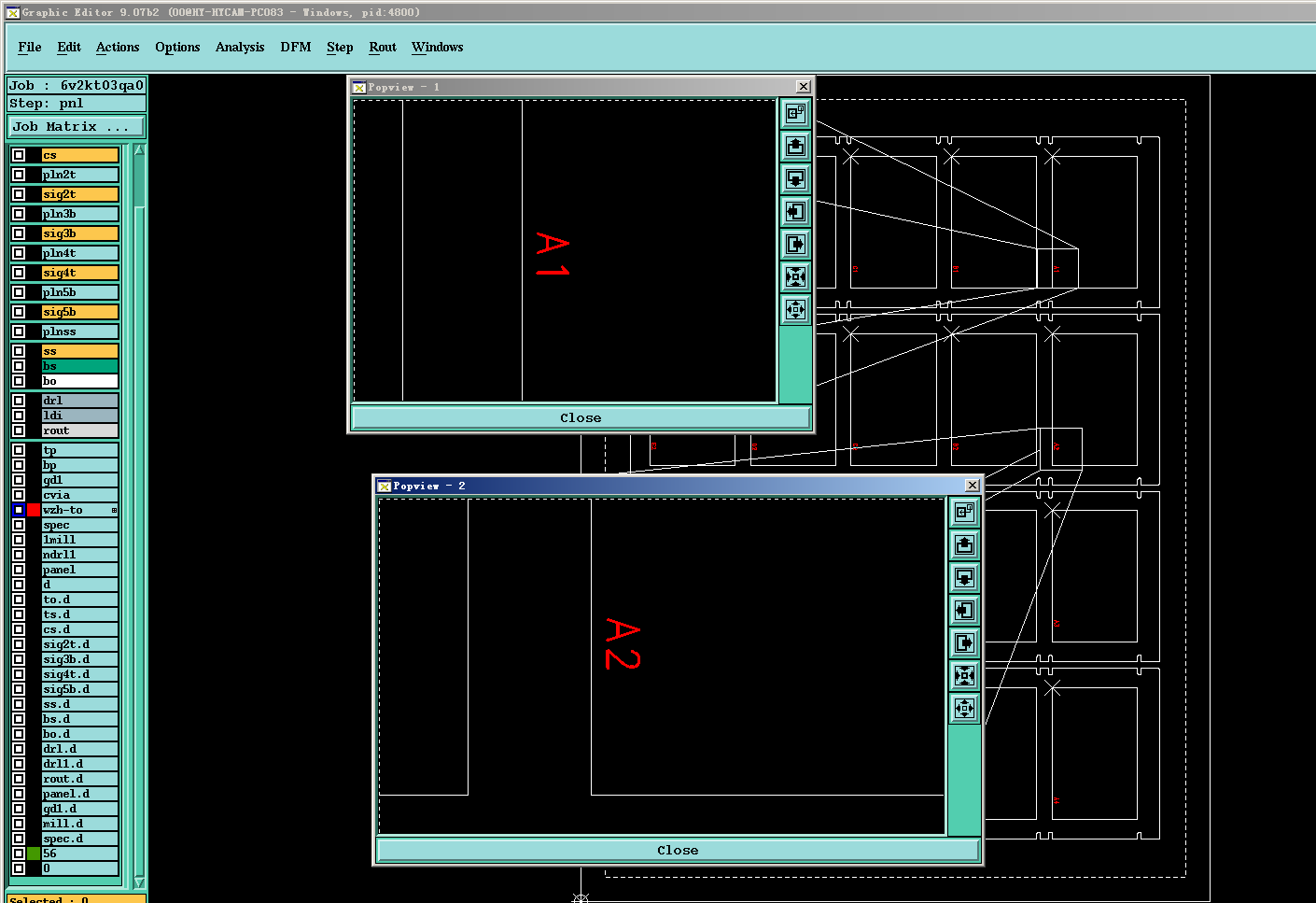
Task: Select the bs layer name
Action: (x=80, y=366)
